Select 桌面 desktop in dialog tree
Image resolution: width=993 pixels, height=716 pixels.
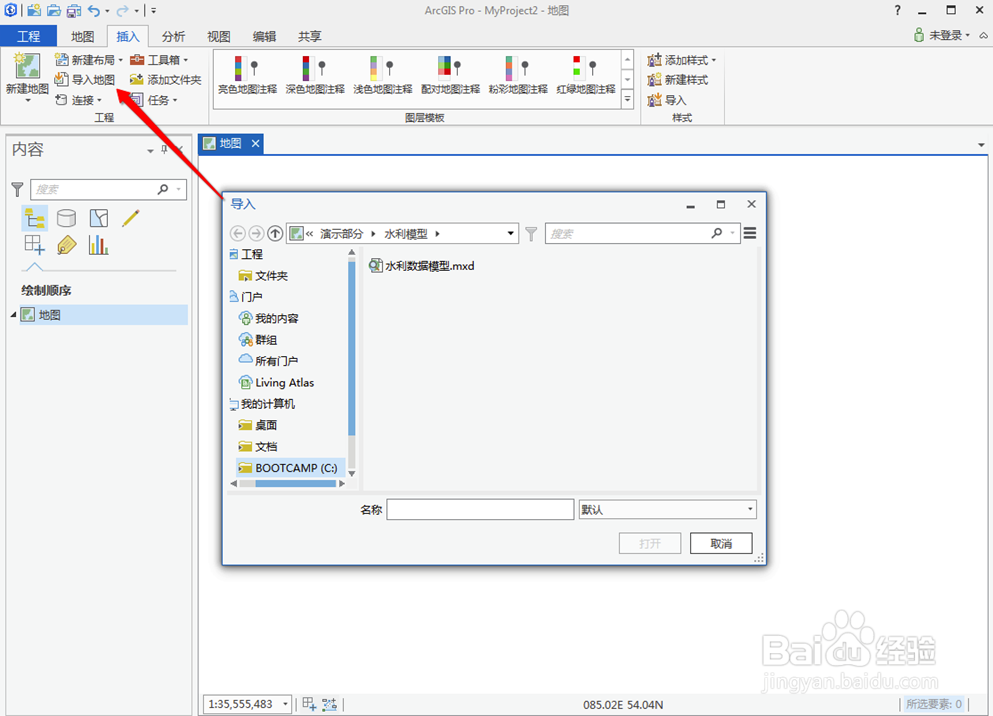point(258,425)
